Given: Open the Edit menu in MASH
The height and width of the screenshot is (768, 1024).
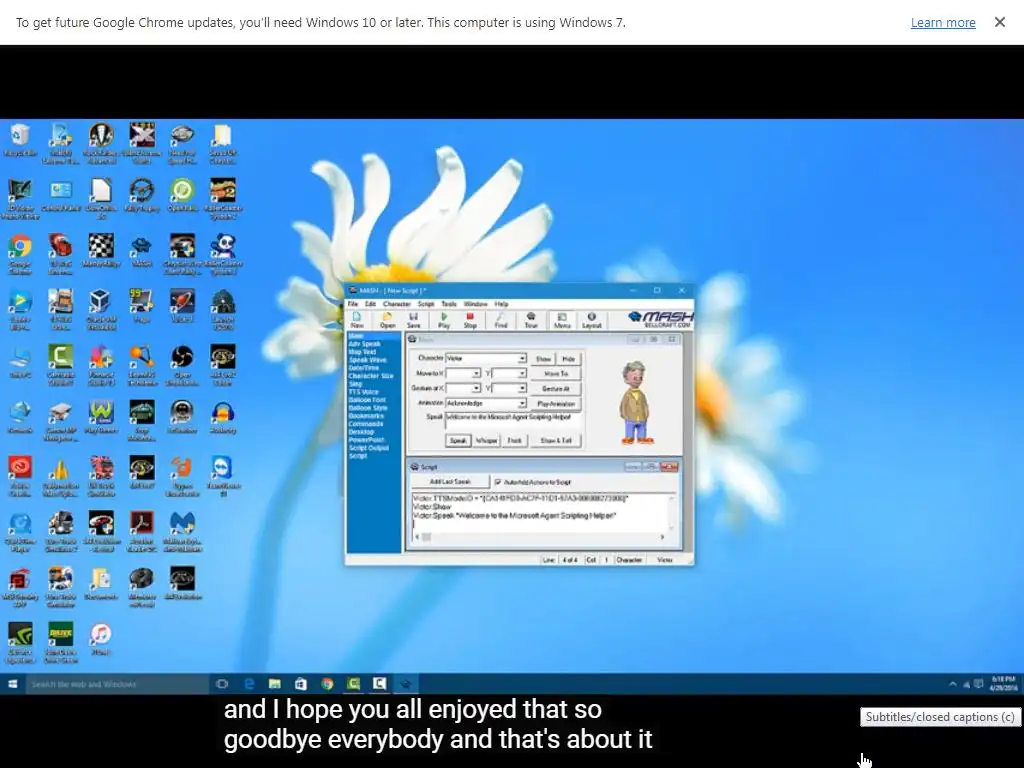Looking at the screenshot, I should (x=370, y=304).
